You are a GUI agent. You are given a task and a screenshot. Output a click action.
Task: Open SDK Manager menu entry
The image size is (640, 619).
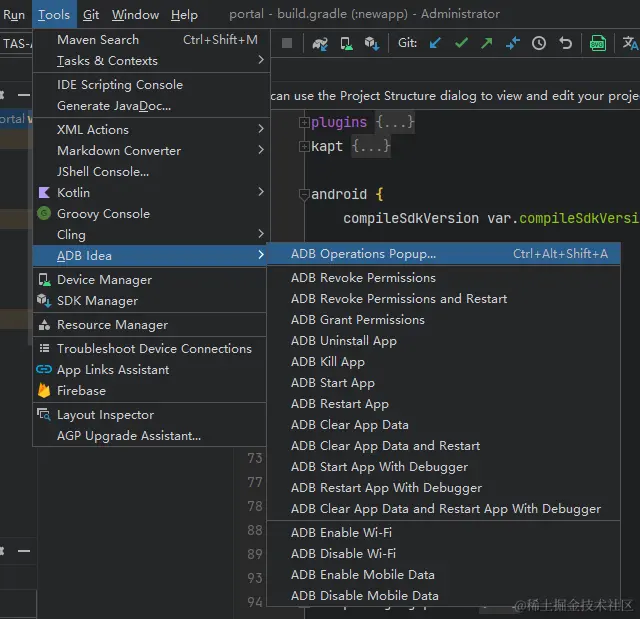(149, 301)
